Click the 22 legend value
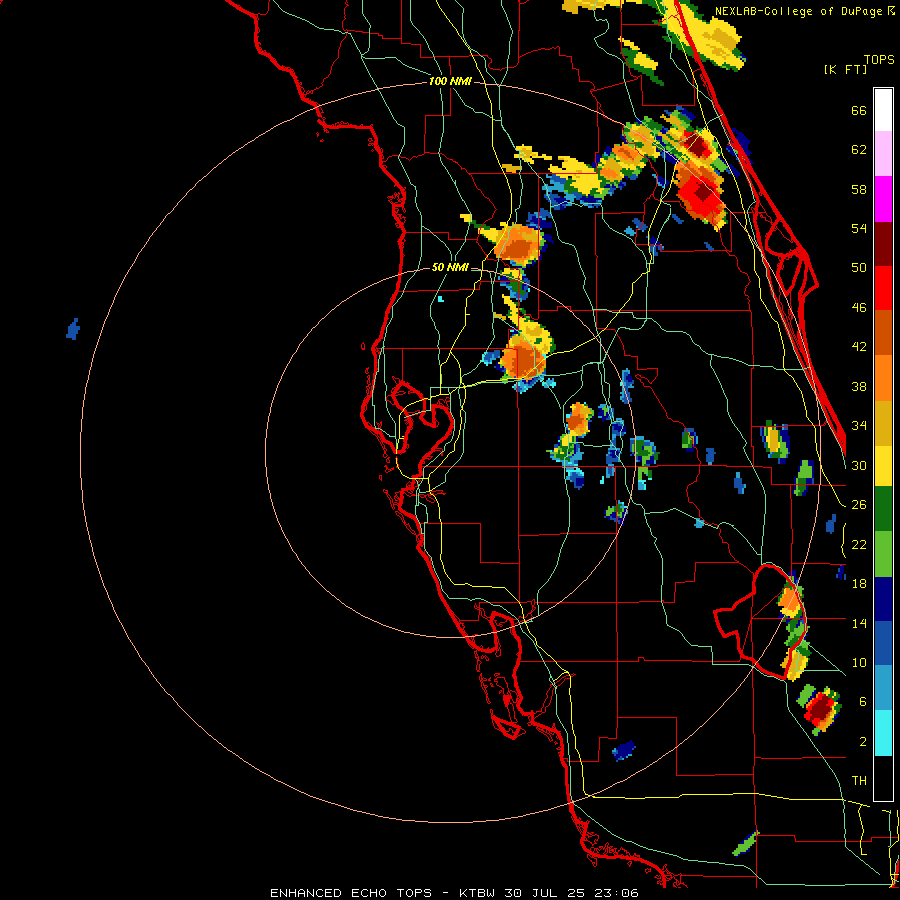The width and height of the screenshot is (900, 900). tap(859, 544)
